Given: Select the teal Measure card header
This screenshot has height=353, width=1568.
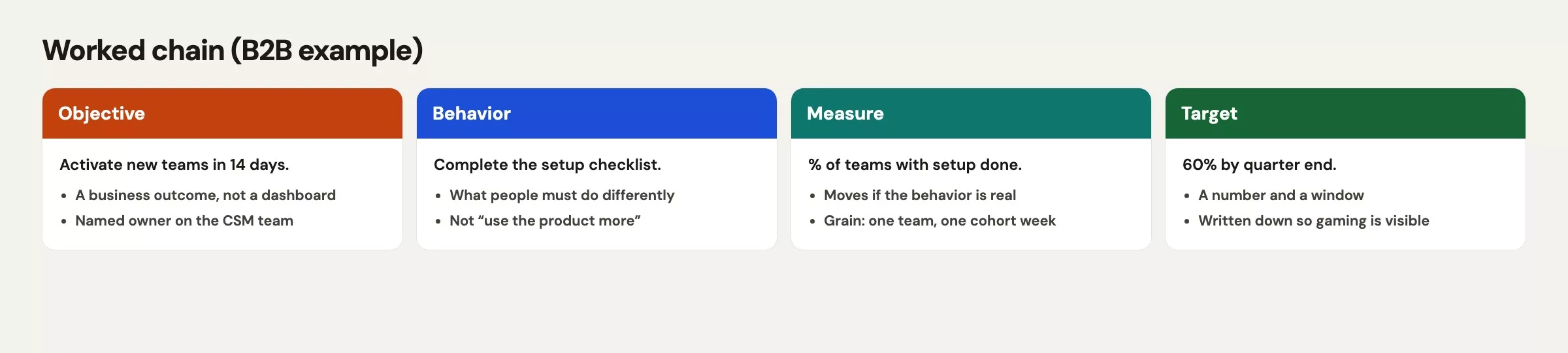Looking at the screenshot, I should click(971, 113).
